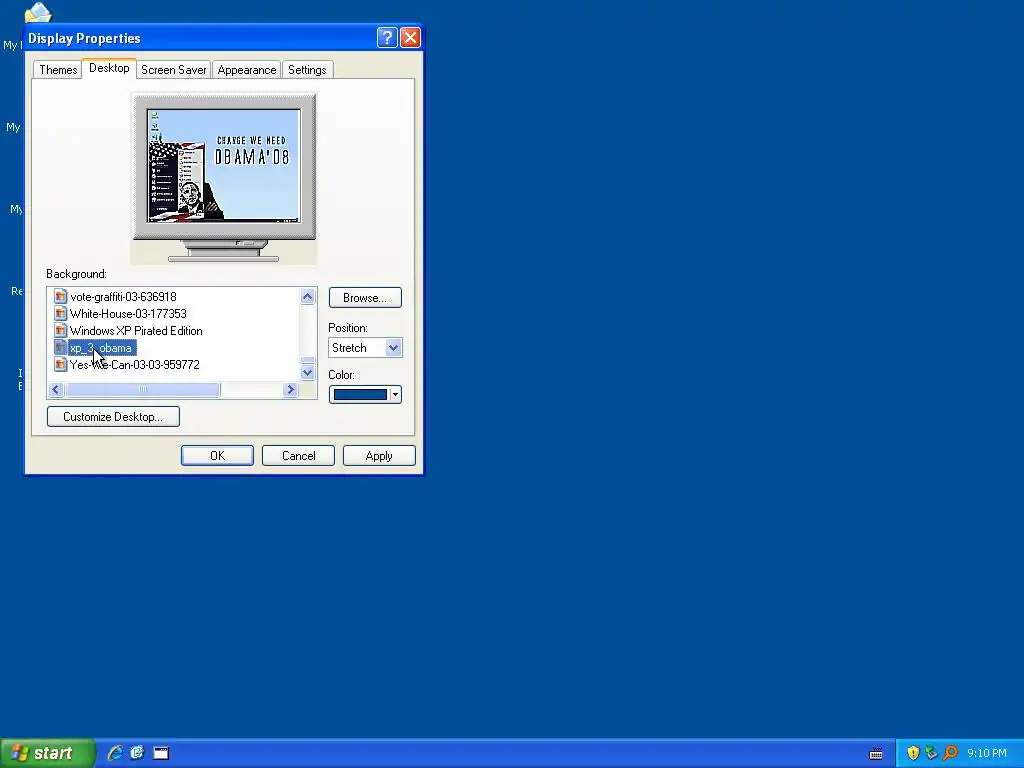
Task: Open the Settings tab
Action: click(x=307, y=70)
